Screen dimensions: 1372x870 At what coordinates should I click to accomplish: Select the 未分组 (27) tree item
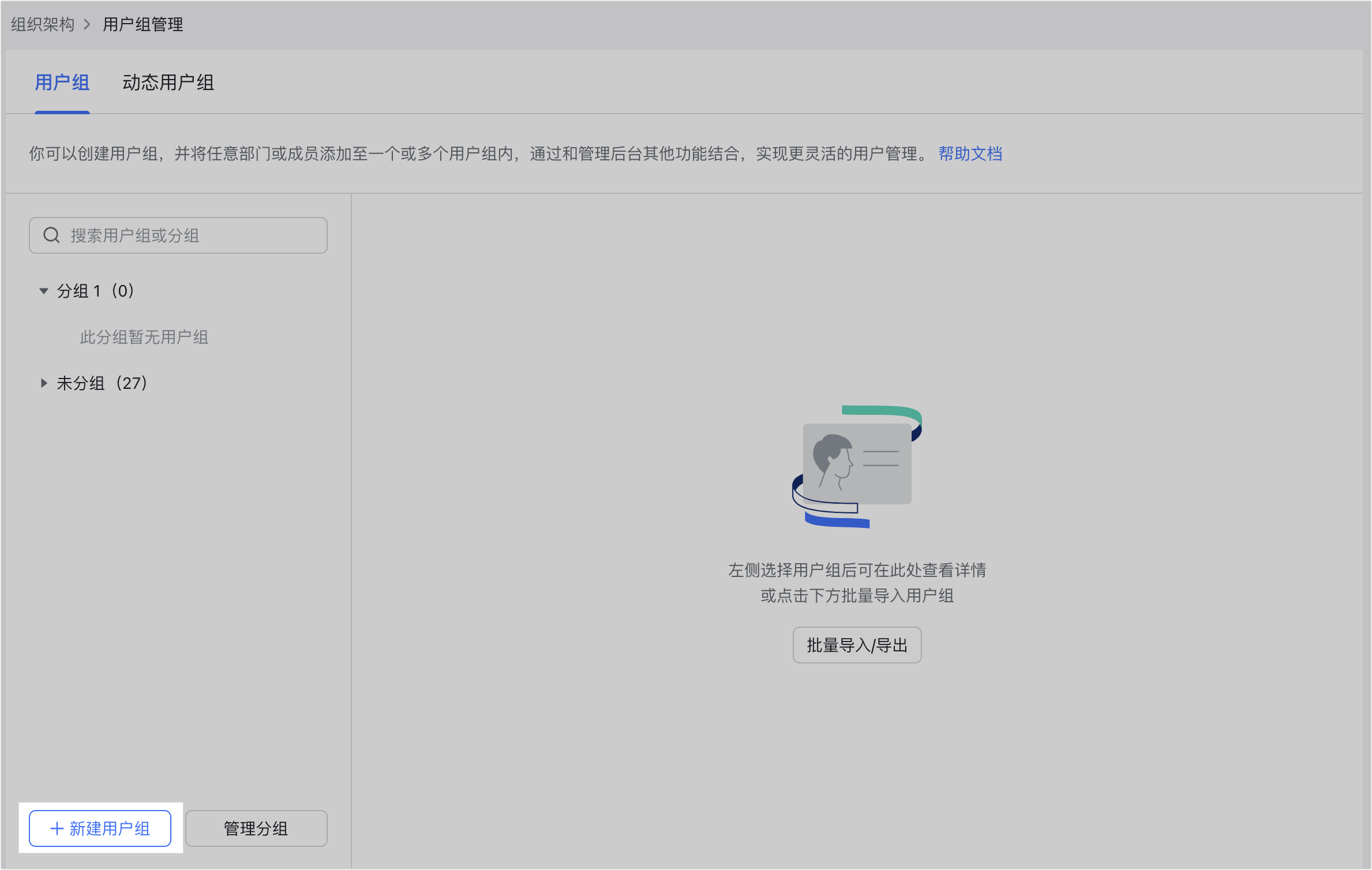pyautogui.click(x=102, y=383)
